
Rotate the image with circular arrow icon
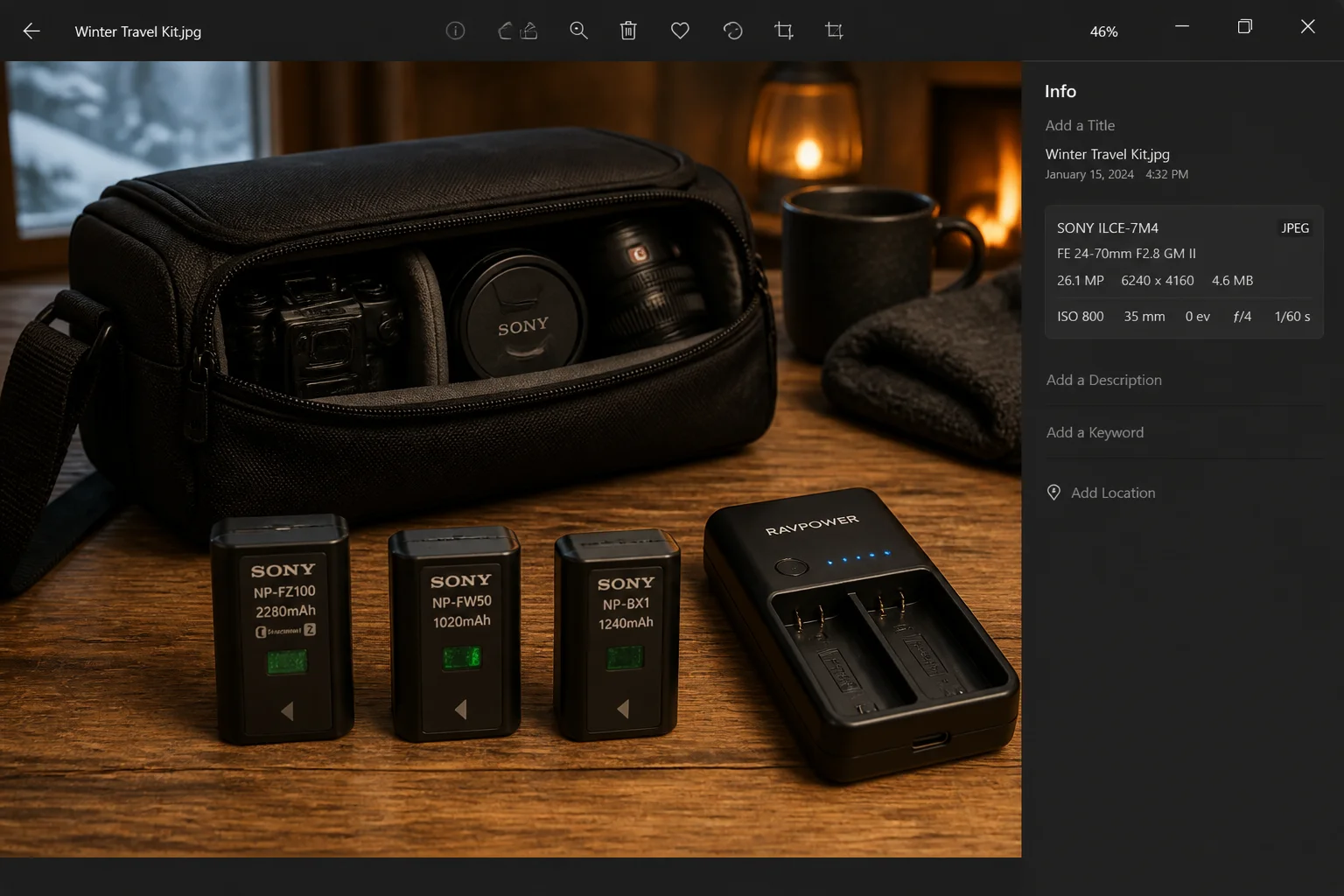732,31
